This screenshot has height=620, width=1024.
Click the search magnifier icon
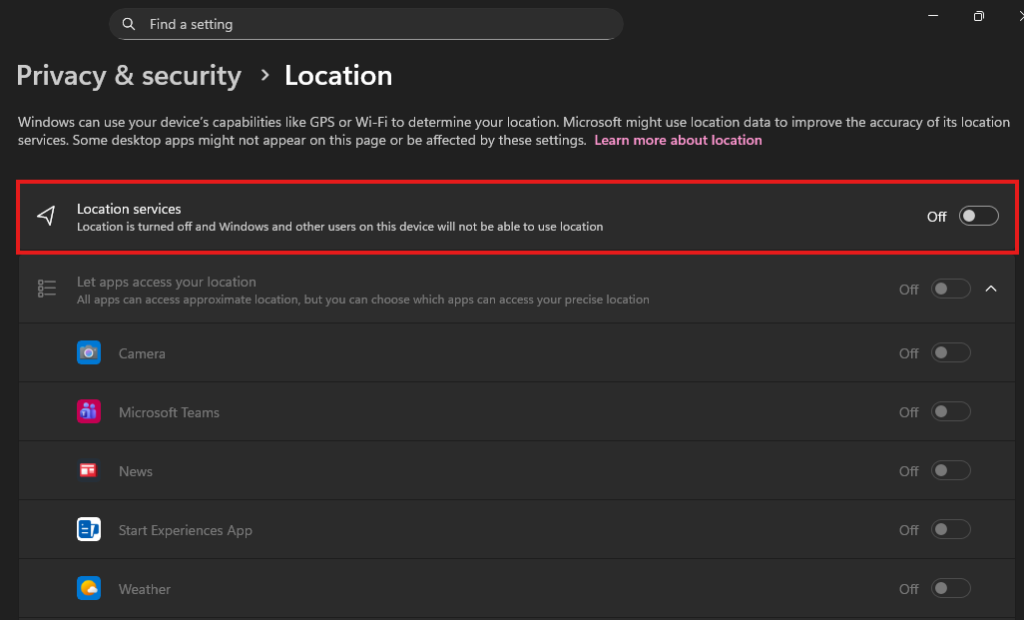point(129,24)
